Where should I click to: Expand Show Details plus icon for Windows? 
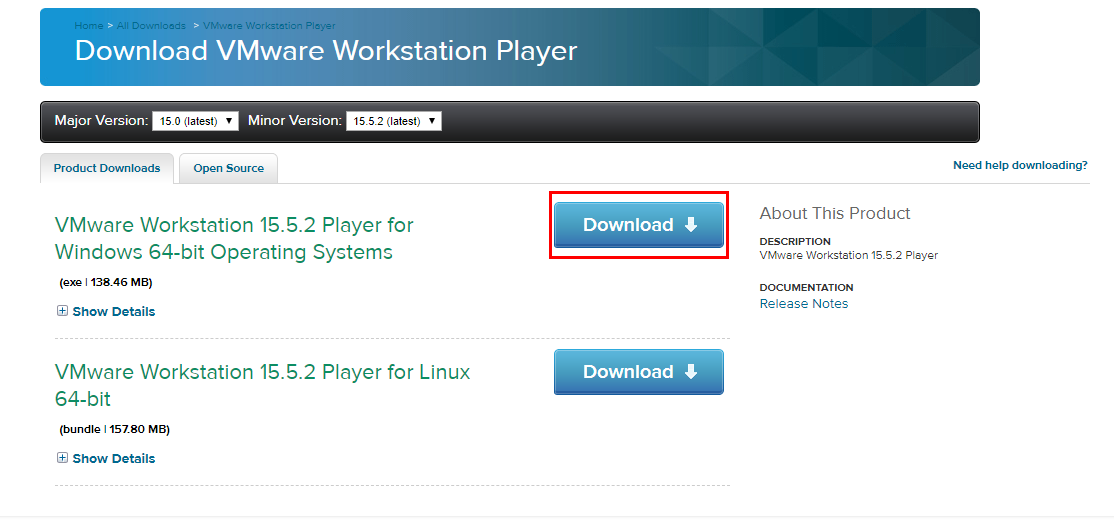tap(63, 310)
